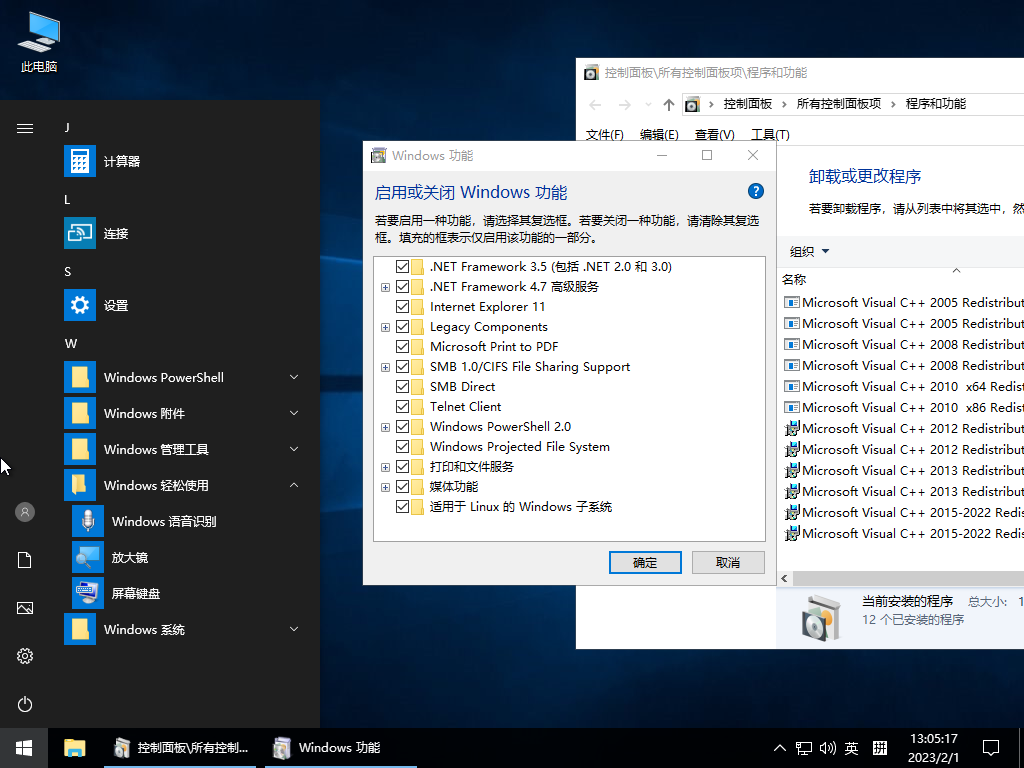Click the blue help question mark icon
Screen dimensions: 1024x768
(756, 192)
